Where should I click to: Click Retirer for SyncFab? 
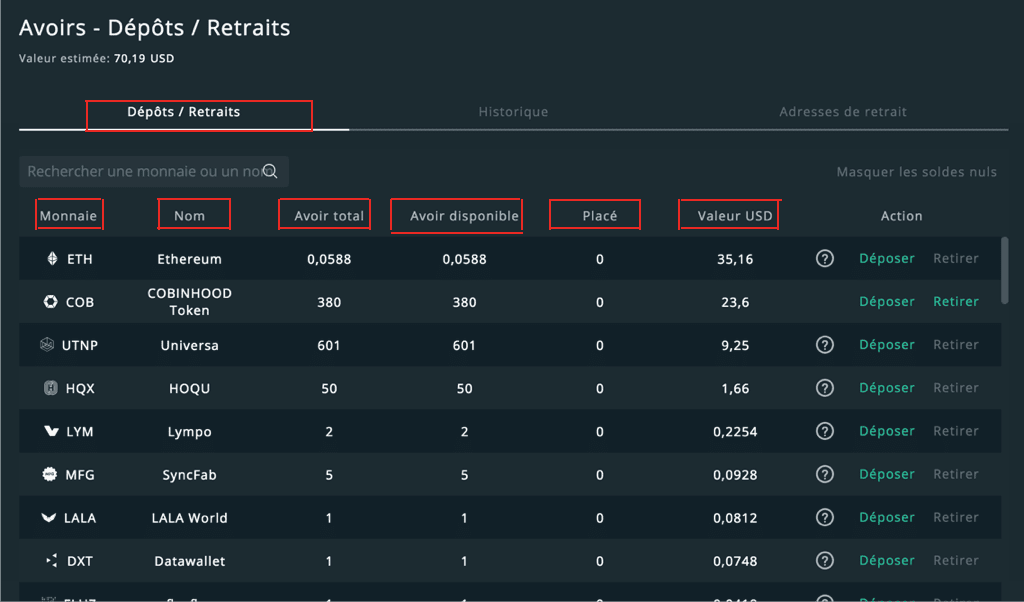click(x=956, y=474)
